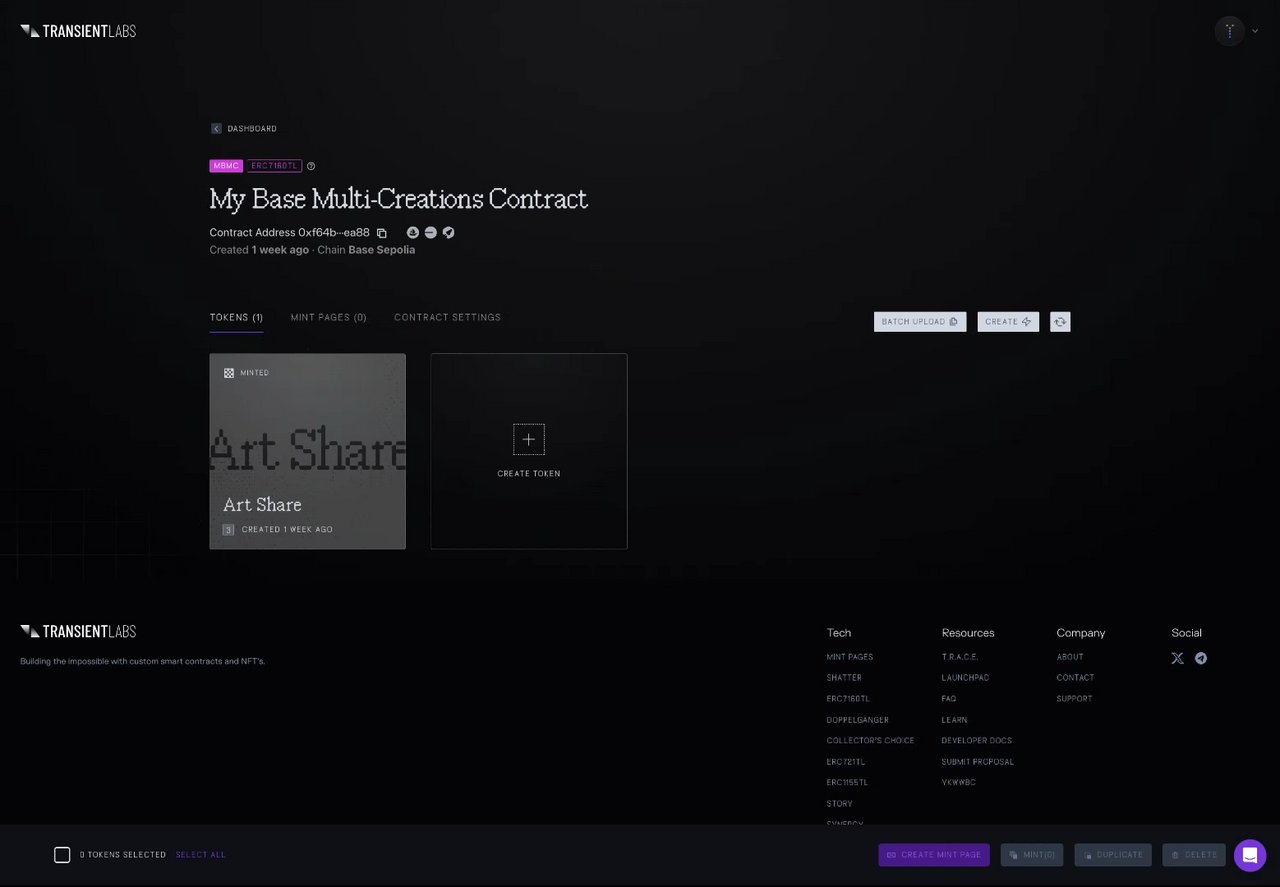Open the block explorer round icon
Screen dimensions: 1280x887
[430, 232]
